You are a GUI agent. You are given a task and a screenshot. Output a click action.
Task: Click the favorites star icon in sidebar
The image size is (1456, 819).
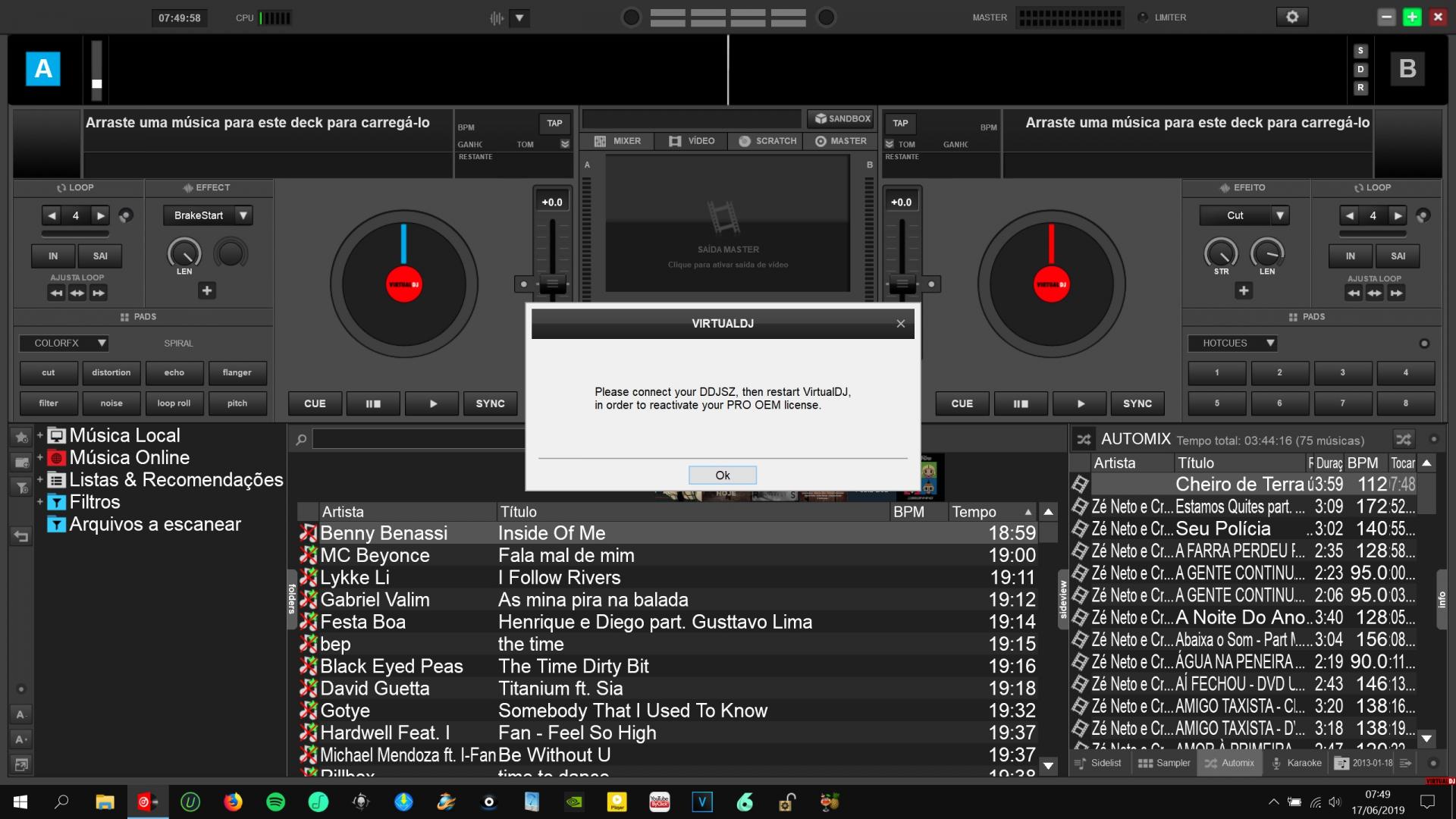tap(21, 438)
